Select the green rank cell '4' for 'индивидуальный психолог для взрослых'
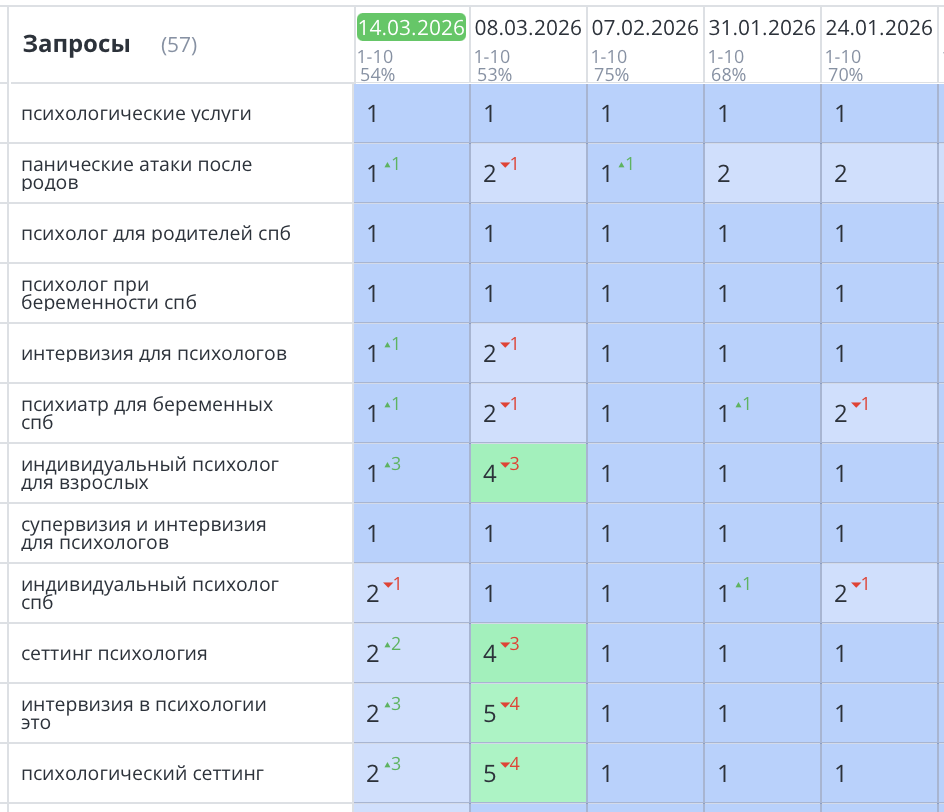Image resolution: width=944 pixels, height=812 pixels. click(x=528, y=472)
